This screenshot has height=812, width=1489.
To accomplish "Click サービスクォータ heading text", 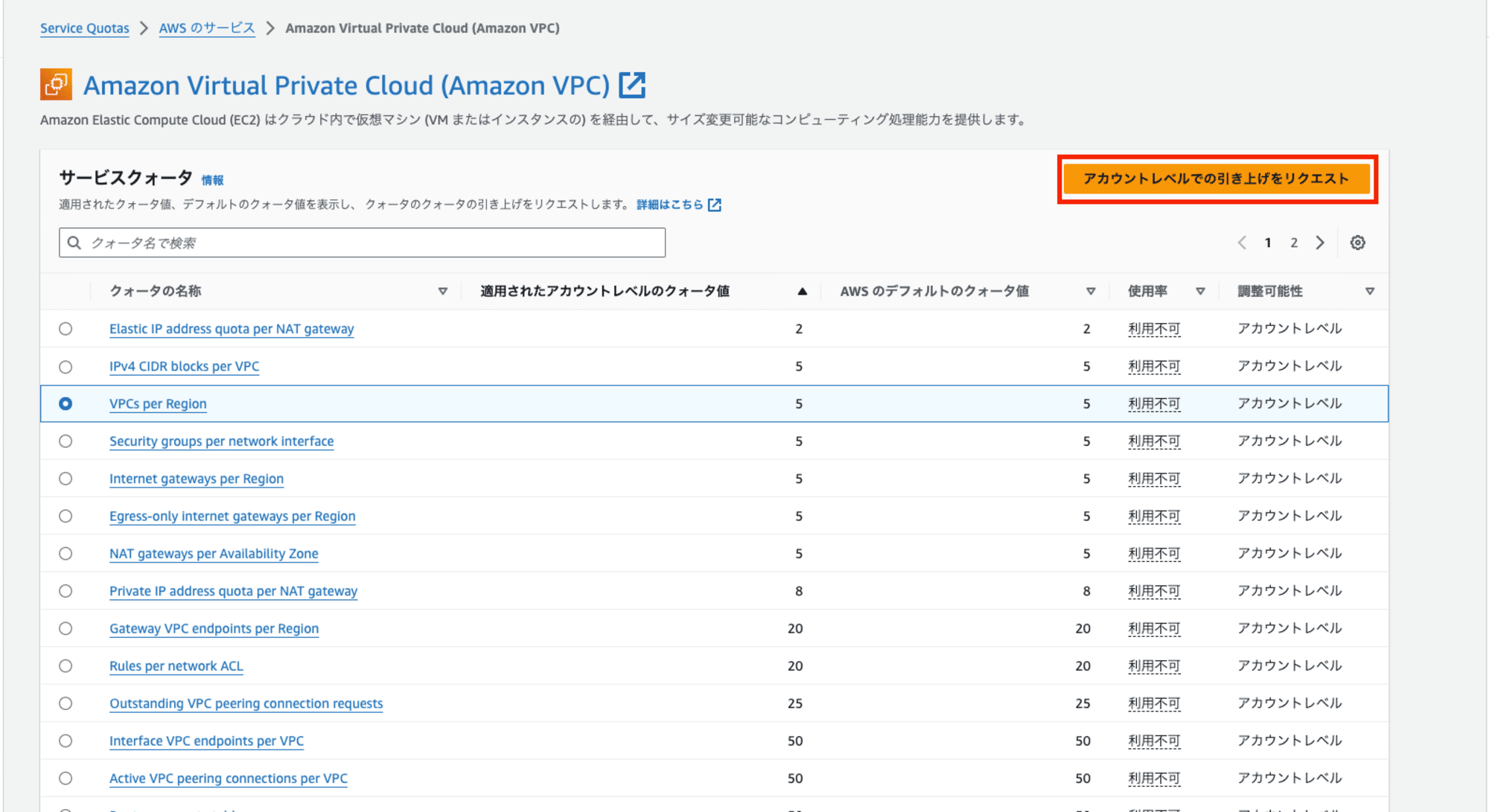I will pyautogui.click(x=126, y=178).
